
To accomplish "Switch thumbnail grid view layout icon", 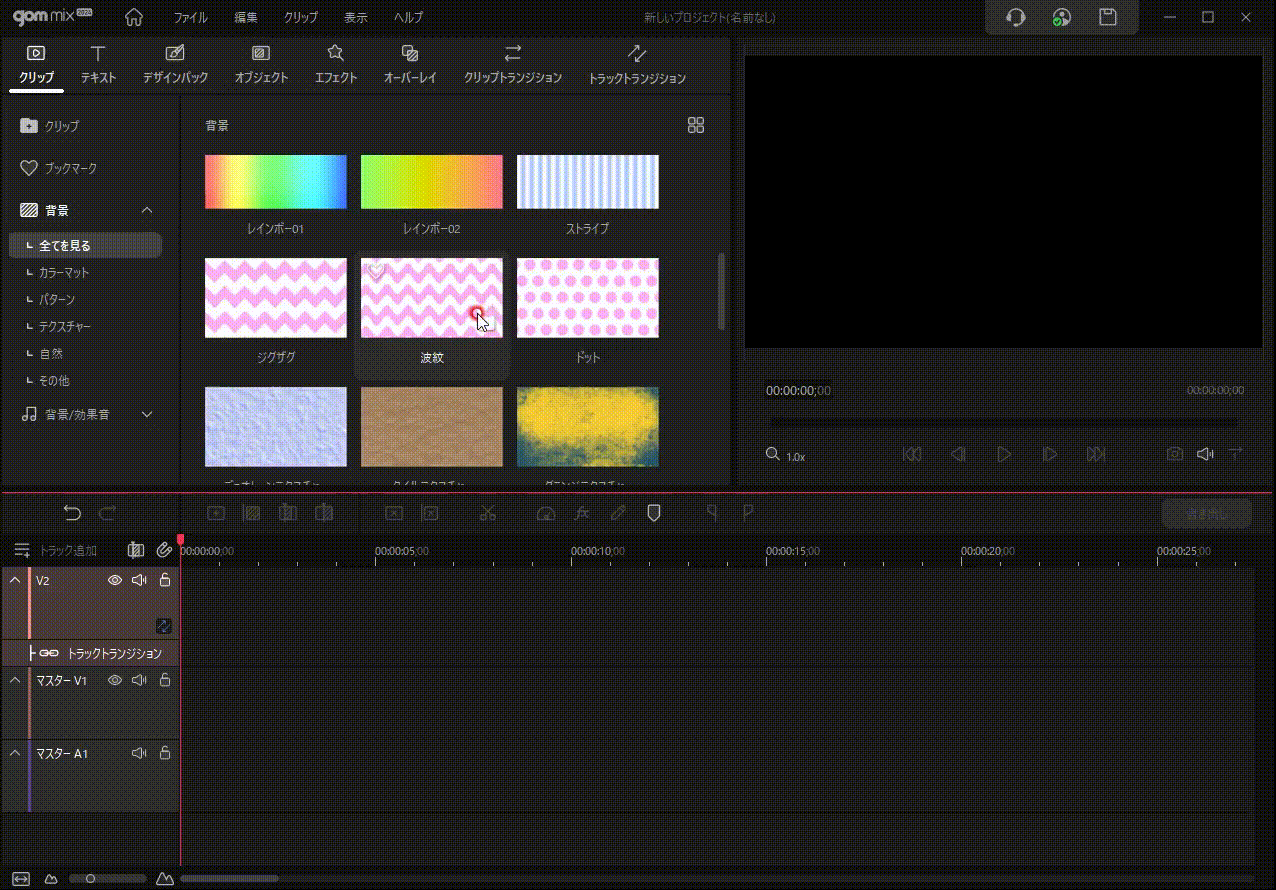I will 696,125.
